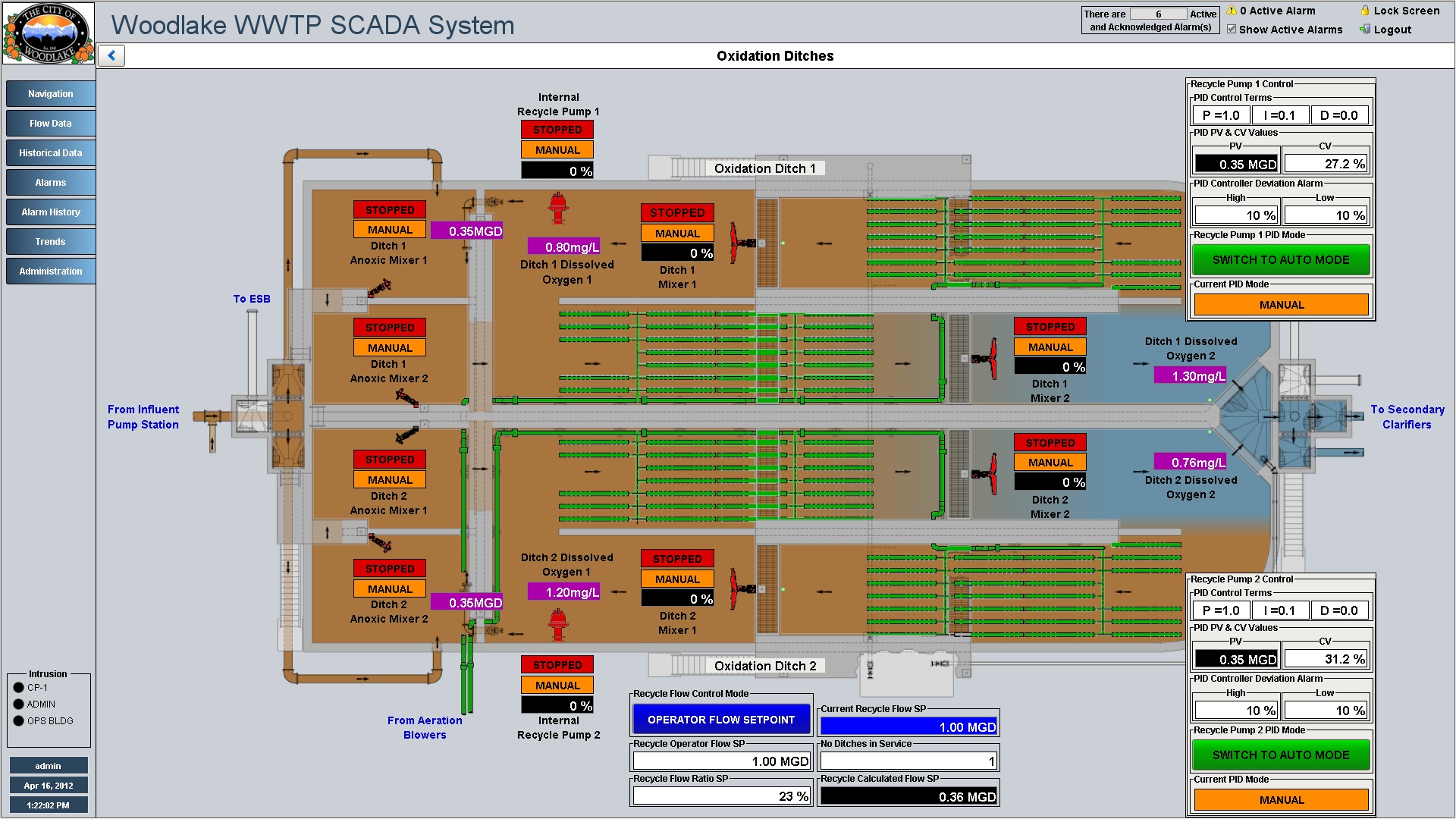Click the OPS BLDG intrusion indicator

coord(19,721)
